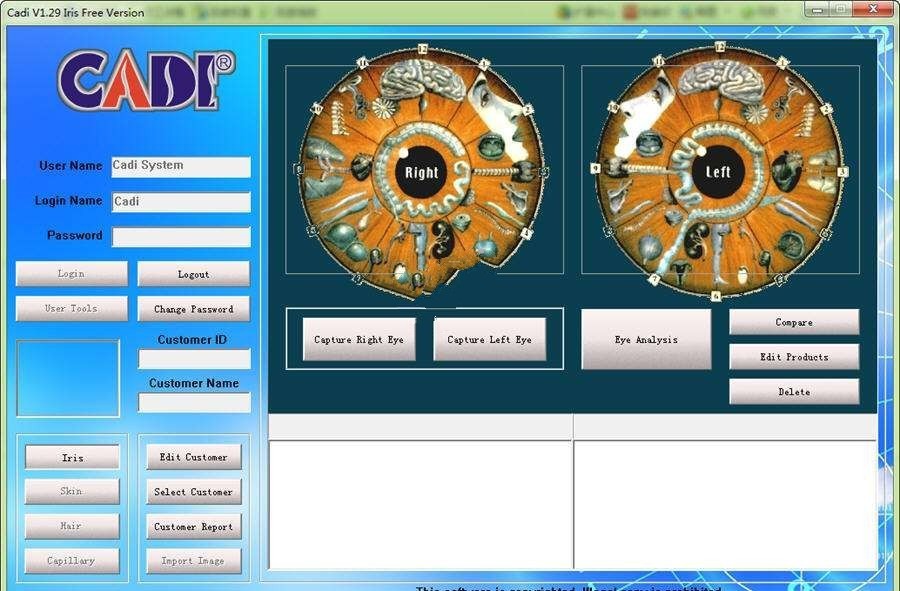Click the Login button
The height and width of the screenshot is (591, 900).
[x=72, y=274]
